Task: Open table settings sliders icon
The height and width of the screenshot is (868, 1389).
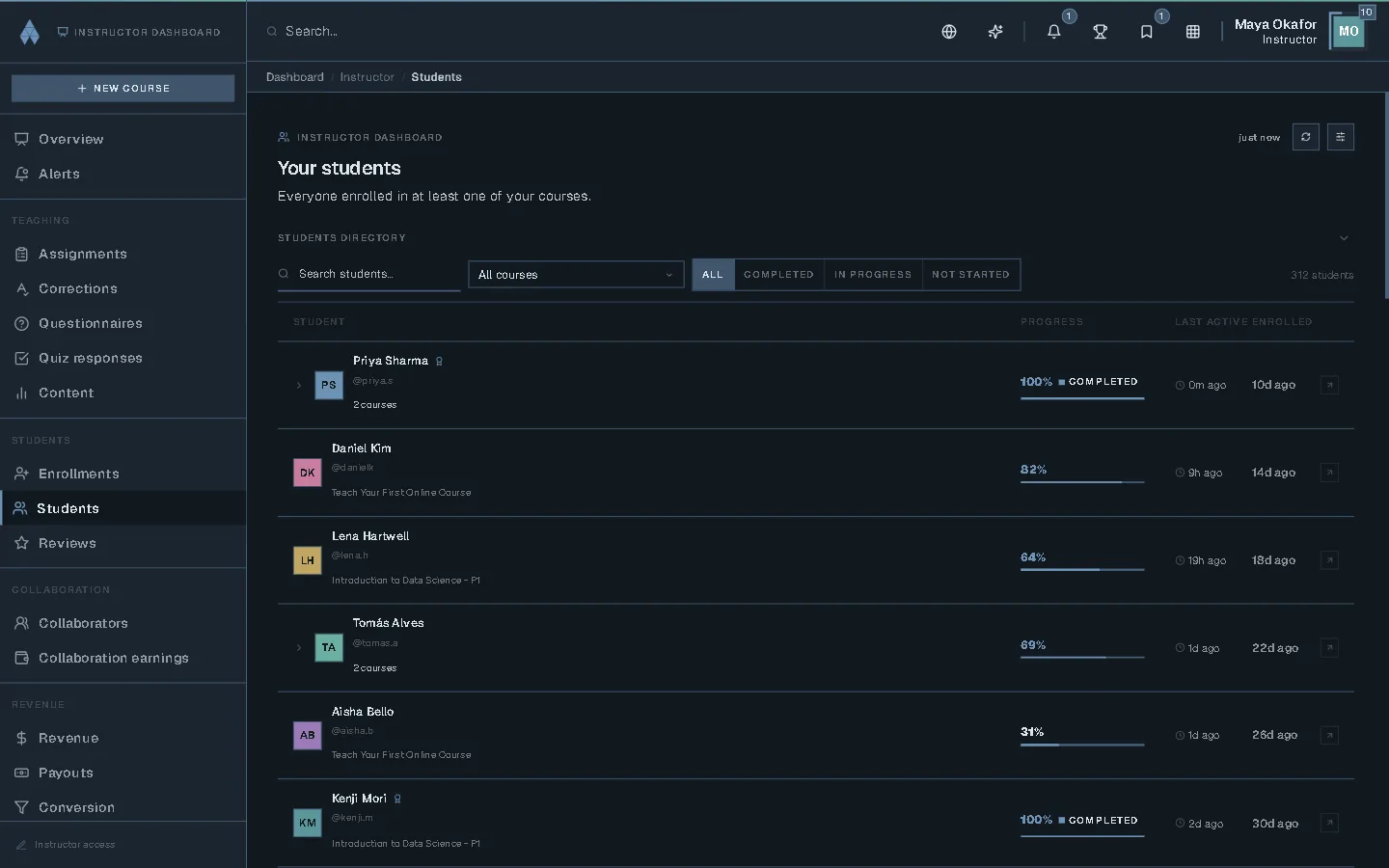Action: click(x=1341, y=137)
